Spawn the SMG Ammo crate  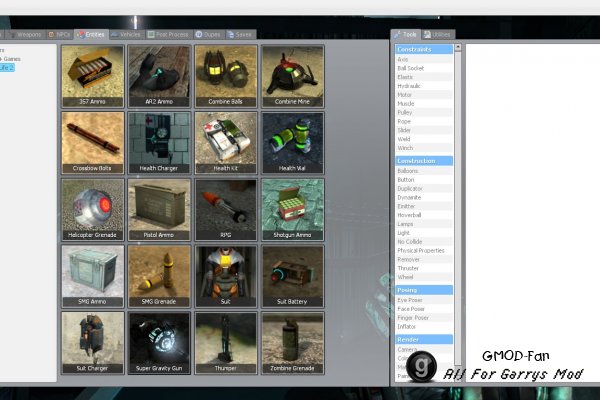93,276
